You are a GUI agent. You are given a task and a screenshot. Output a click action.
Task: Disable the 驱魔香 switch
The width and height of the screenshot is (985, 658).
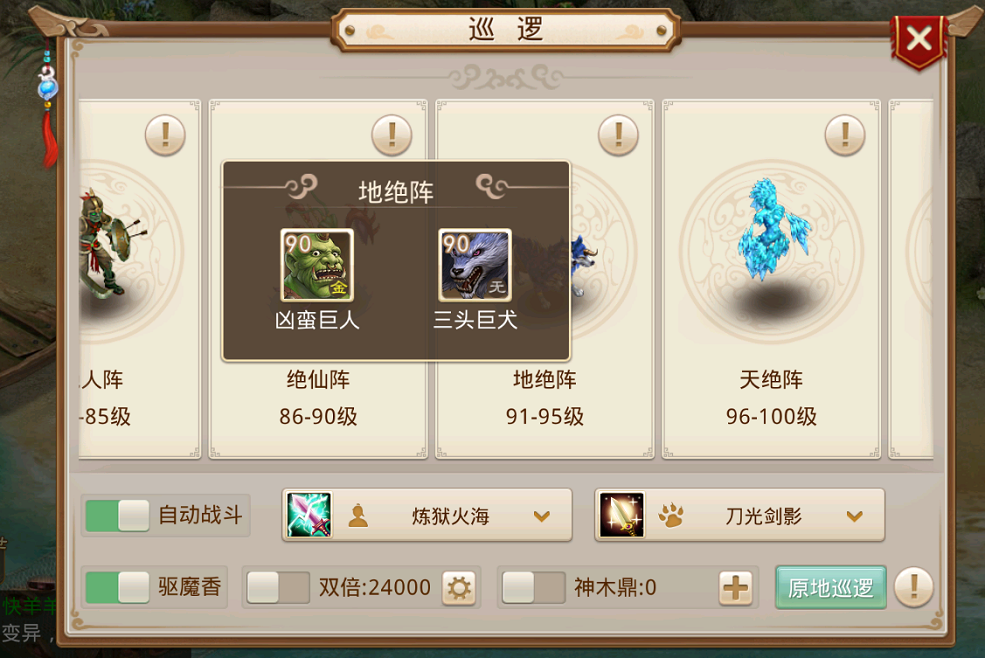point(117,588)
